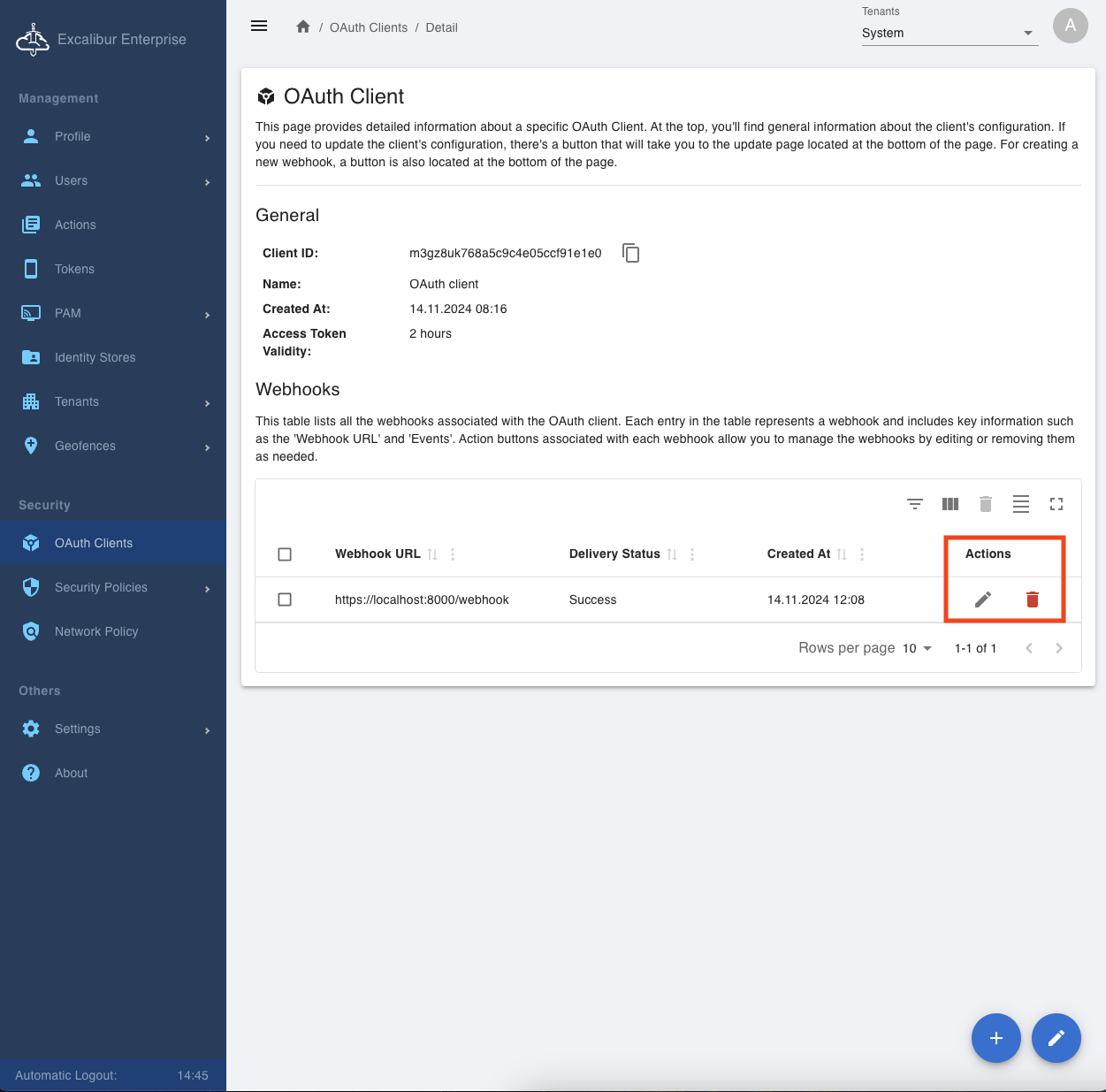Open table filter options icon
The width and height of the screenshot is (1106, 1092).
click(915, 504)
